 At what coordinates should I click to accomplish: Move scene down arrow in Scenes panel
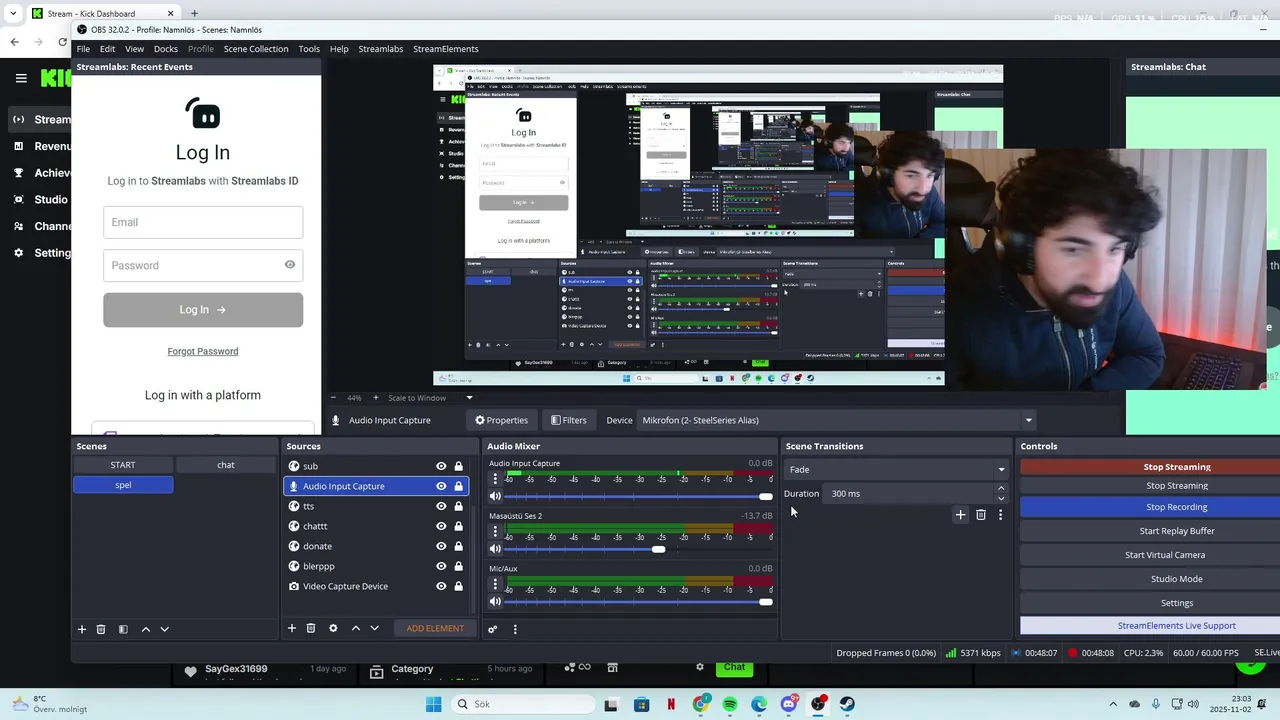(x=165, y=629)
